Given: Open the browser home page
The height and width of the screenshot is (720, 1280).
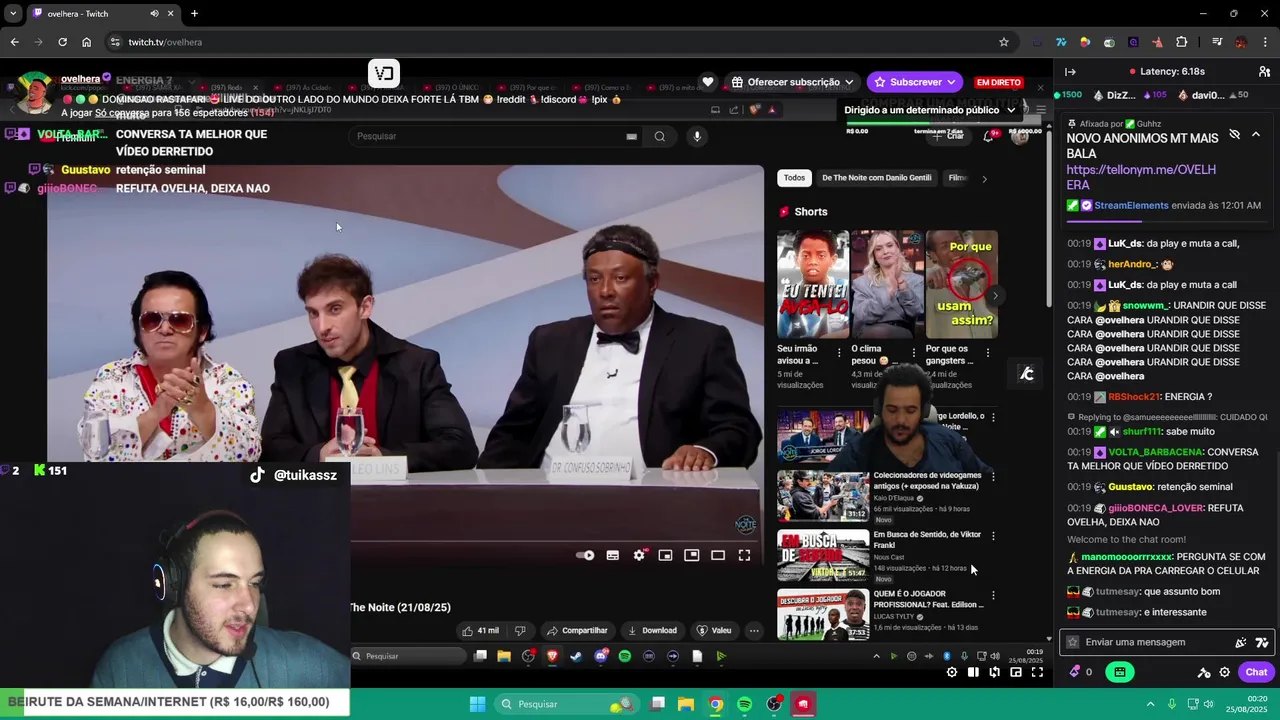Looking at the screenshot, I should pyautogui.click(x=87, y=42).
